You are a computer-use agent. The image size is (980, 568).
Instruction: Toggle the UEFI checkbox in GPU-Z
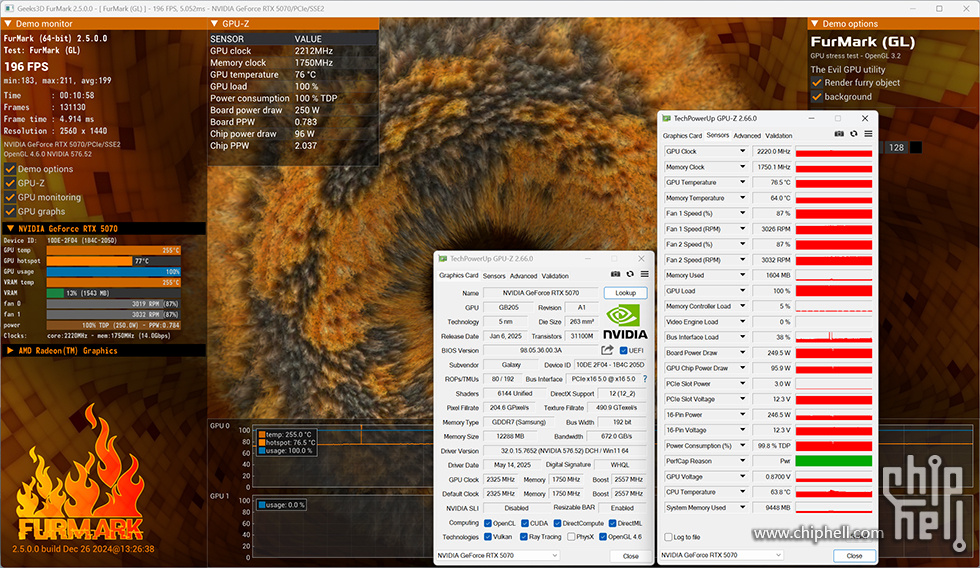(x=623, y=351)
